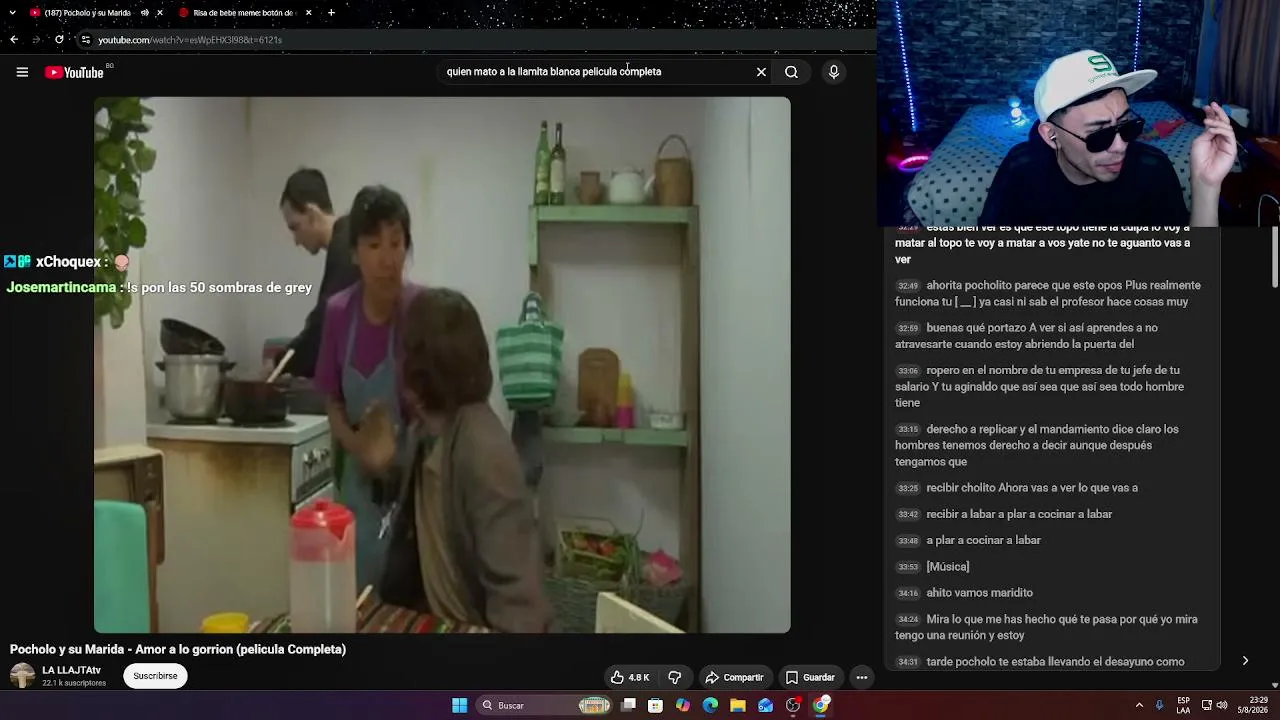Viewport: 1280px width, 720px height.
Task: Reload the current browser page
Action: 59,40
